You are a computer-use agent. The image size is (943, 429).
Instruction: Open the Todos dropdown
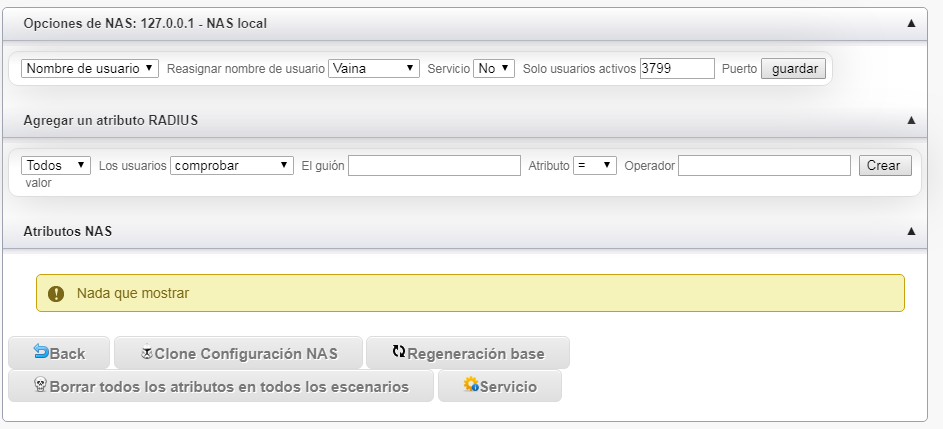56,166
